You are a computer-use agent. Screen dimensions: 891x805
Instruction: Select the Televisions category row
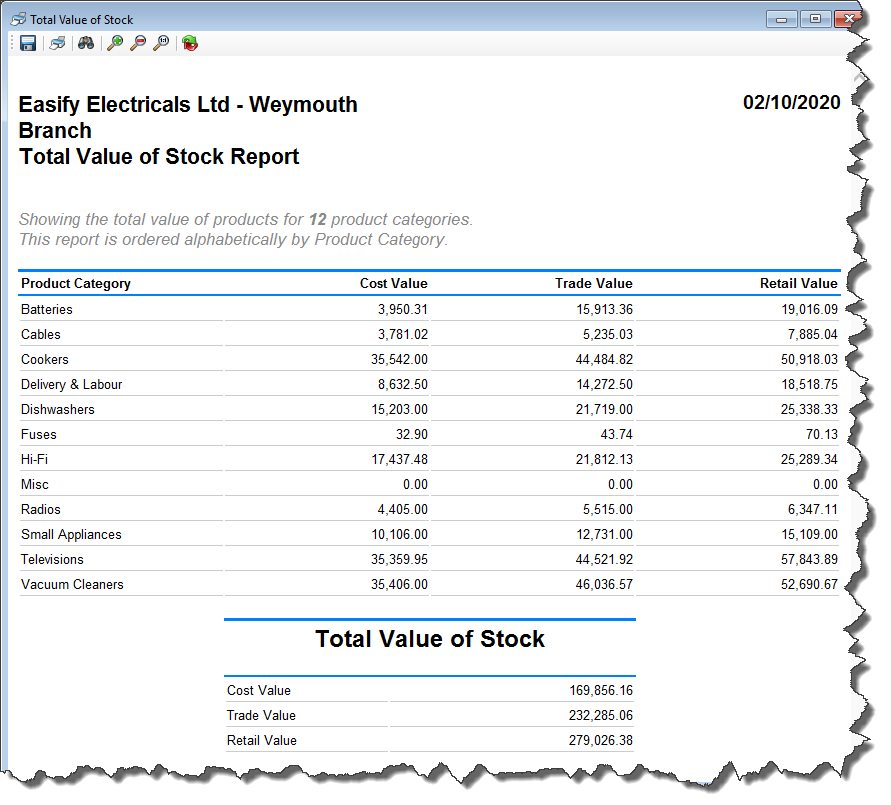pyautogui.click(x=52, y=559)
